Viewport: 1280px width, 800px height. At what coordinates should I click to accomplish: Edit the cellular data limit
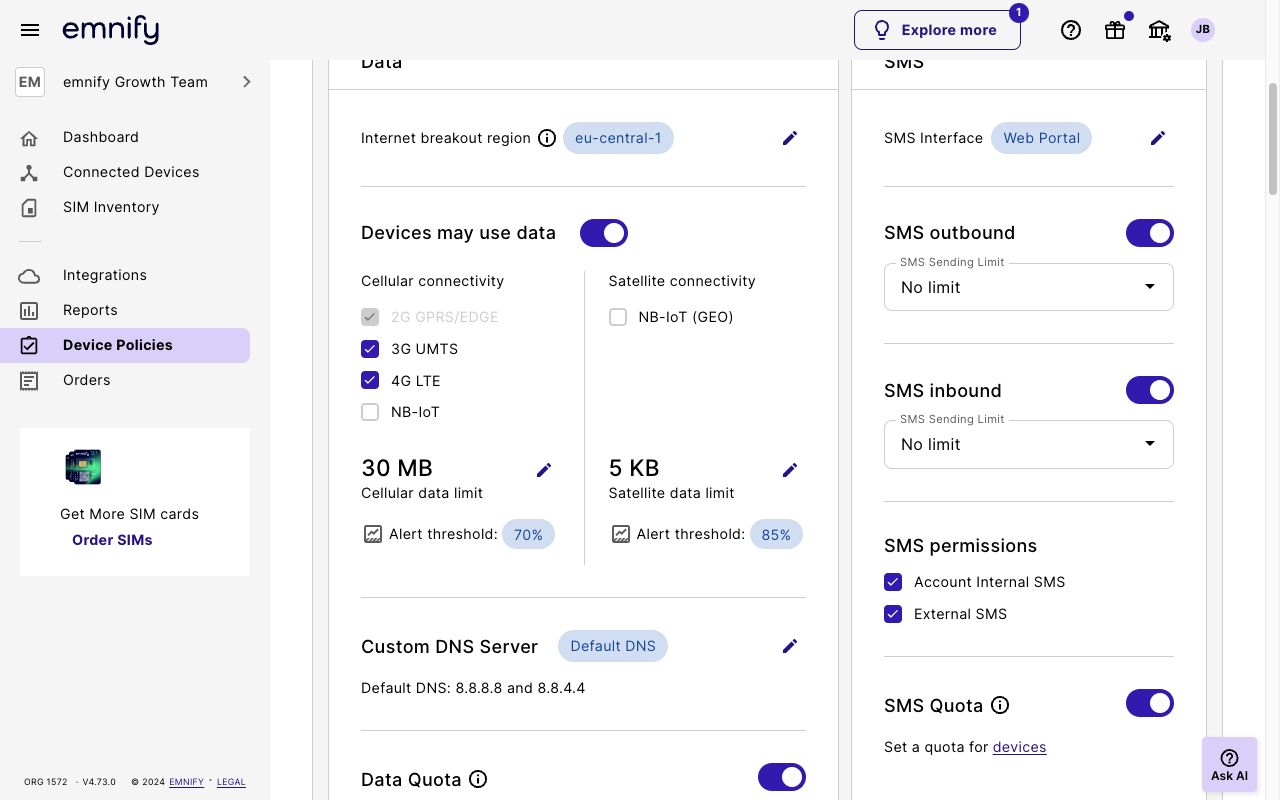click(x=544, y=470)
